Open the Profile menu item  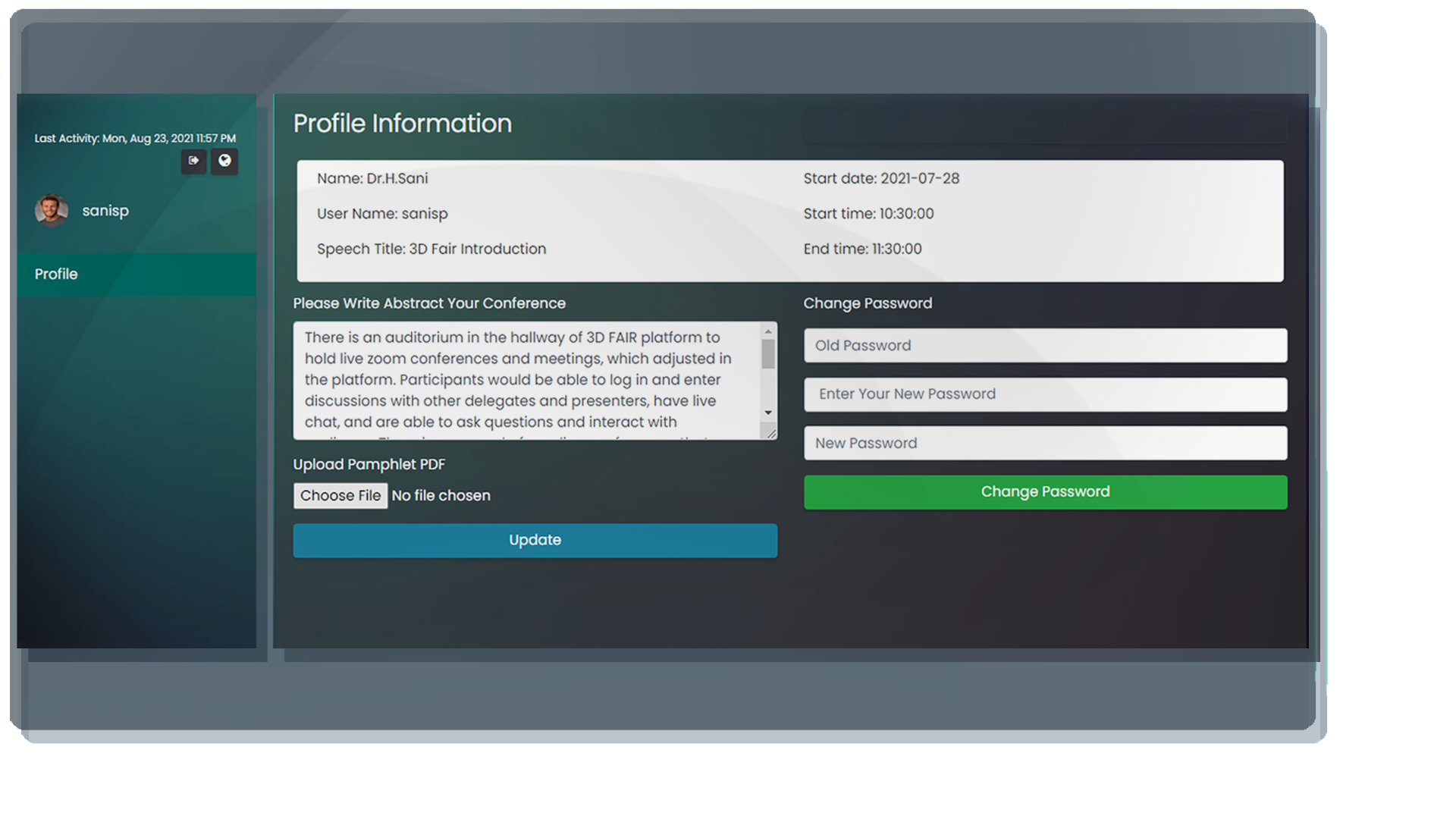click(56, 274)
